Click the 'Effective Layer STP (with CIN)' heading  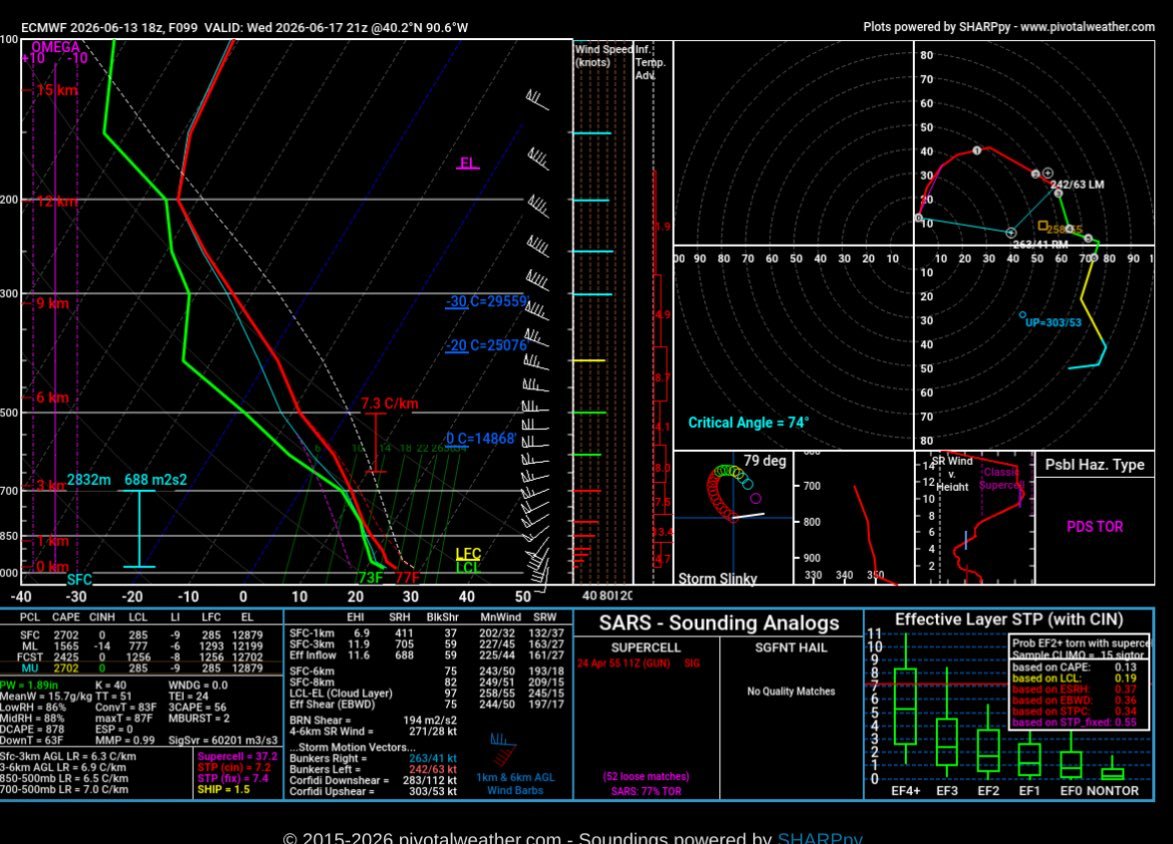pos(1009,620)
